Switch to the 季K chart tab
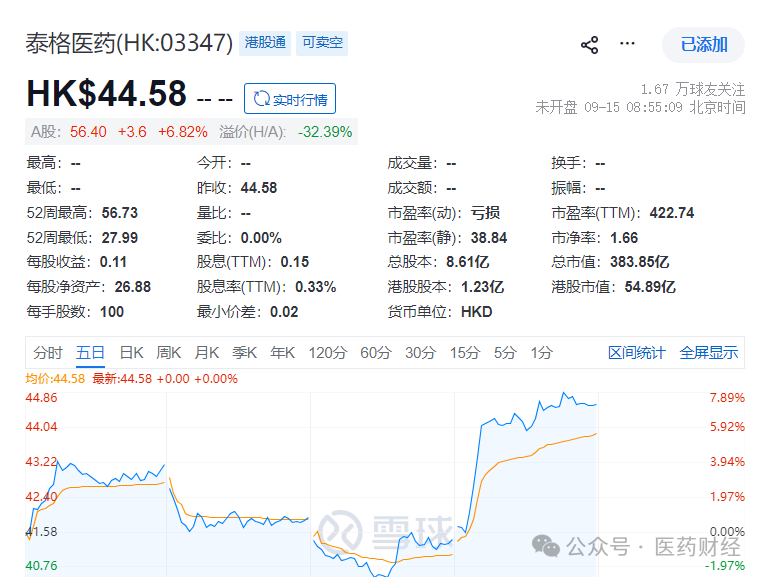765x577 pixels. click(244, 352)
